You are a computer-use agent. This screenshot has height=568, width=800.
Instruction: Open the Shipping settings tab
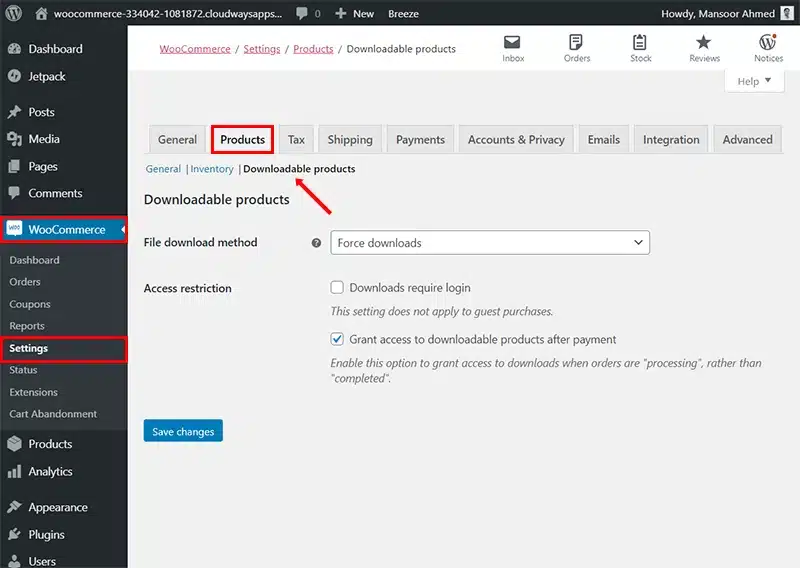[350, 139]
